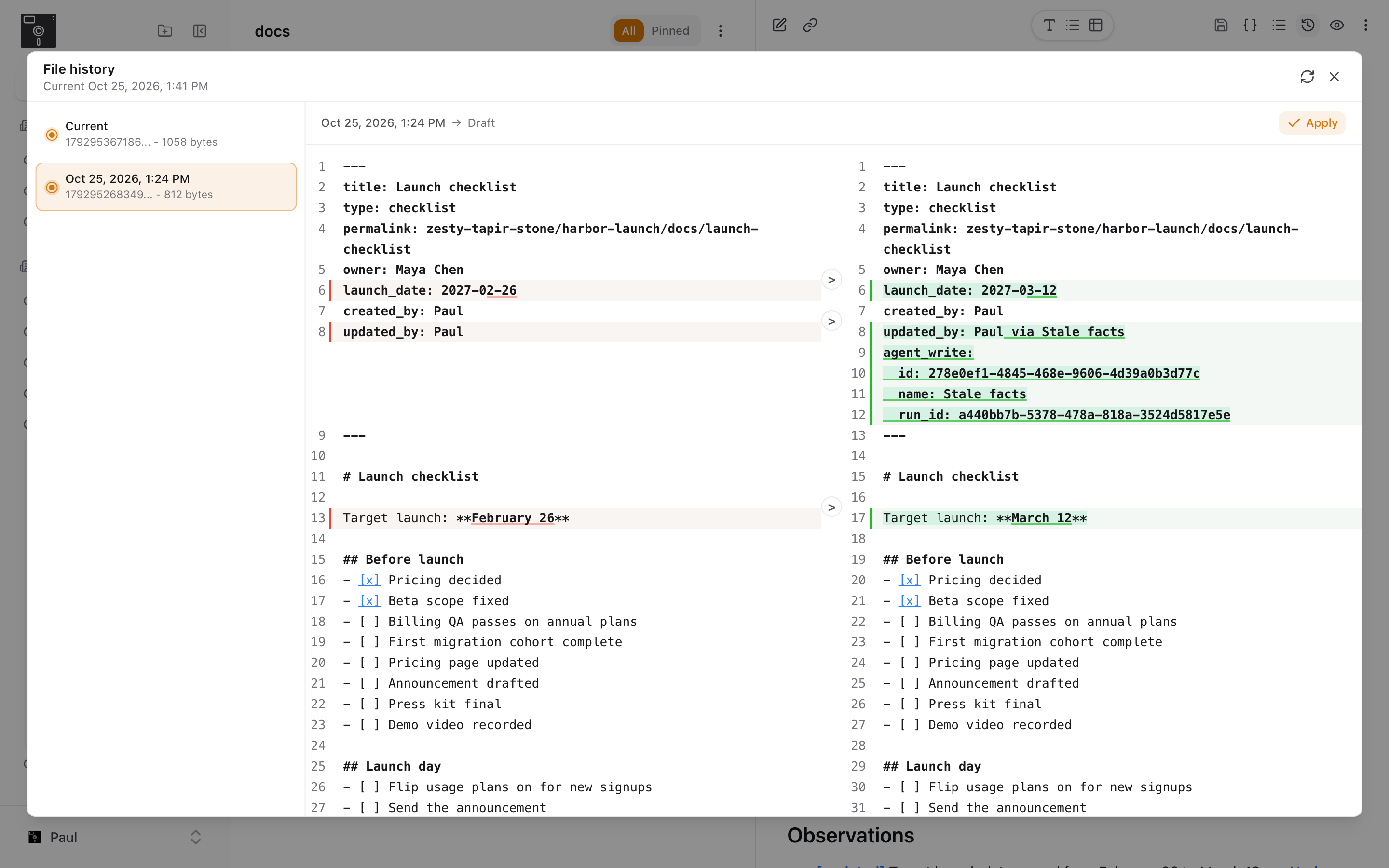Click 'agent_write:' line in right pane
1389x868 pixels.
click(927, 353)
